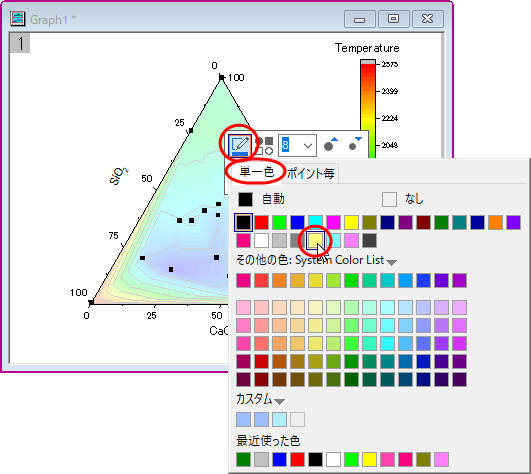Screen dimensions: 531x474
Task: Pick the dark gray swatch ending second row
Action: pos(369,240)
